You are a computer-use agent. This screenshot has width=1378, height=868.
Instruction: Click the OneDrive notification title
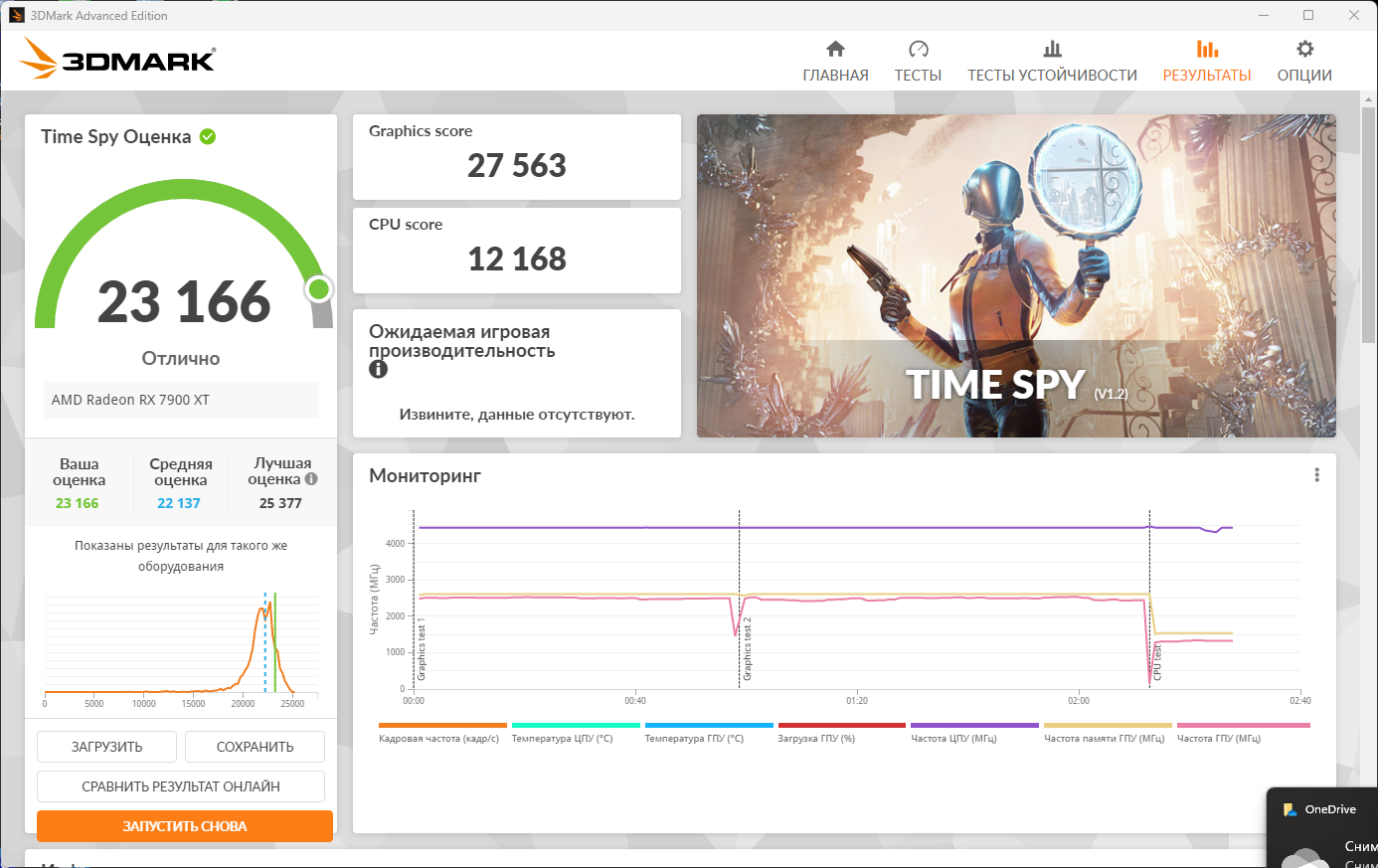pyautogui.click(x=1330, y=809)
